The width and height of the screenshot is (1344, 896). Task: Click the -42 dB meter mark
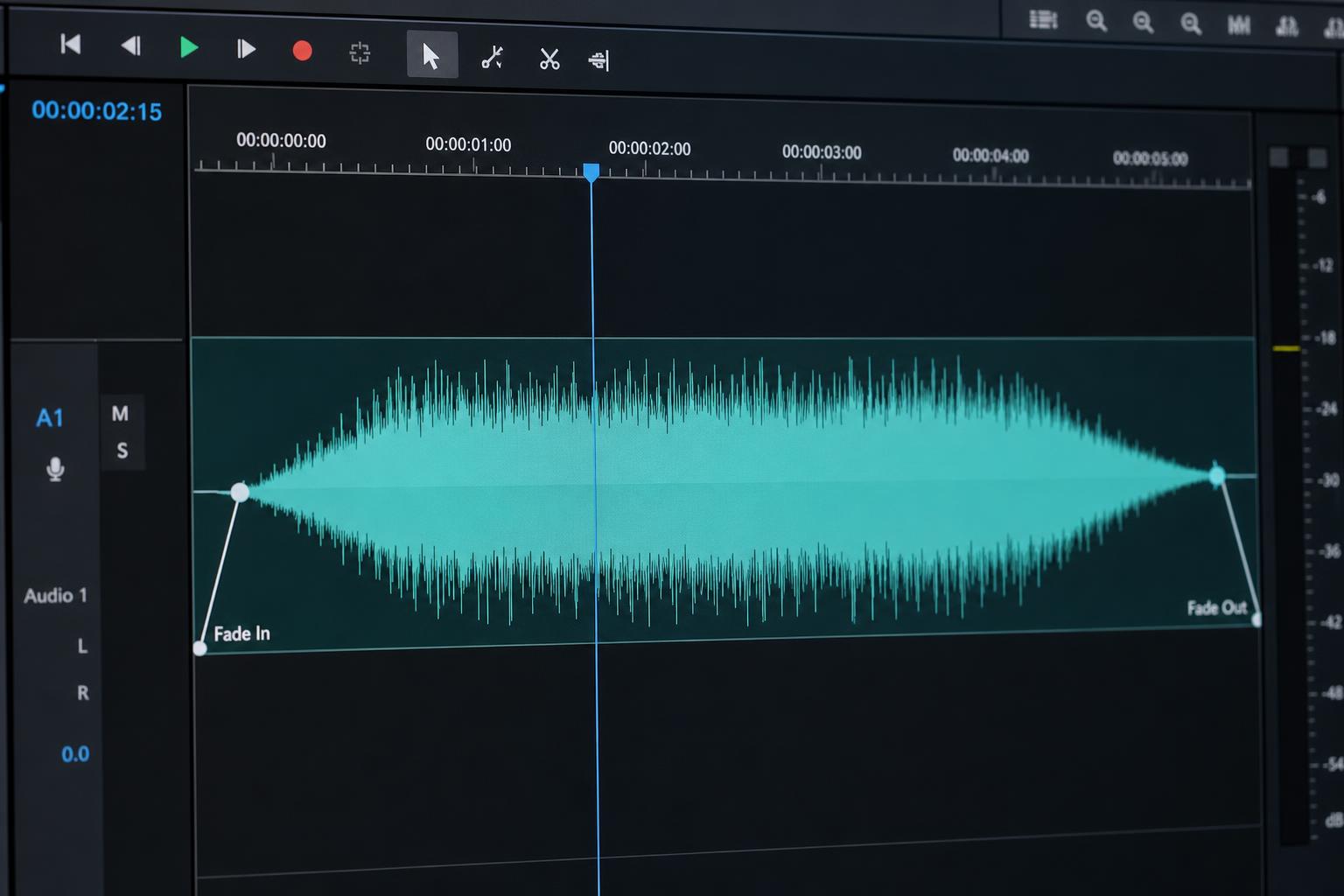[x=1331, y=622]
